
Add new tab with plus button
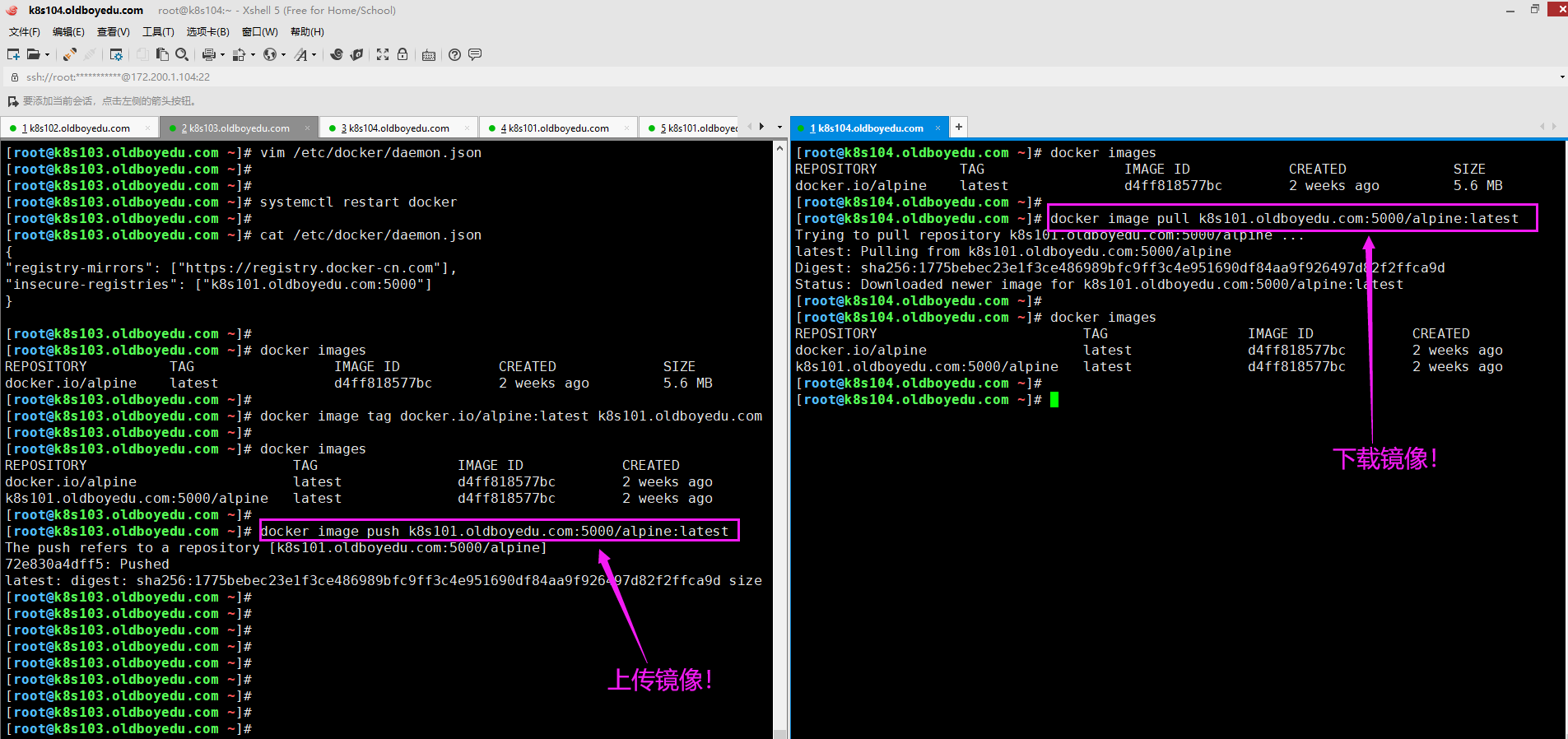[x=959, y=127]
